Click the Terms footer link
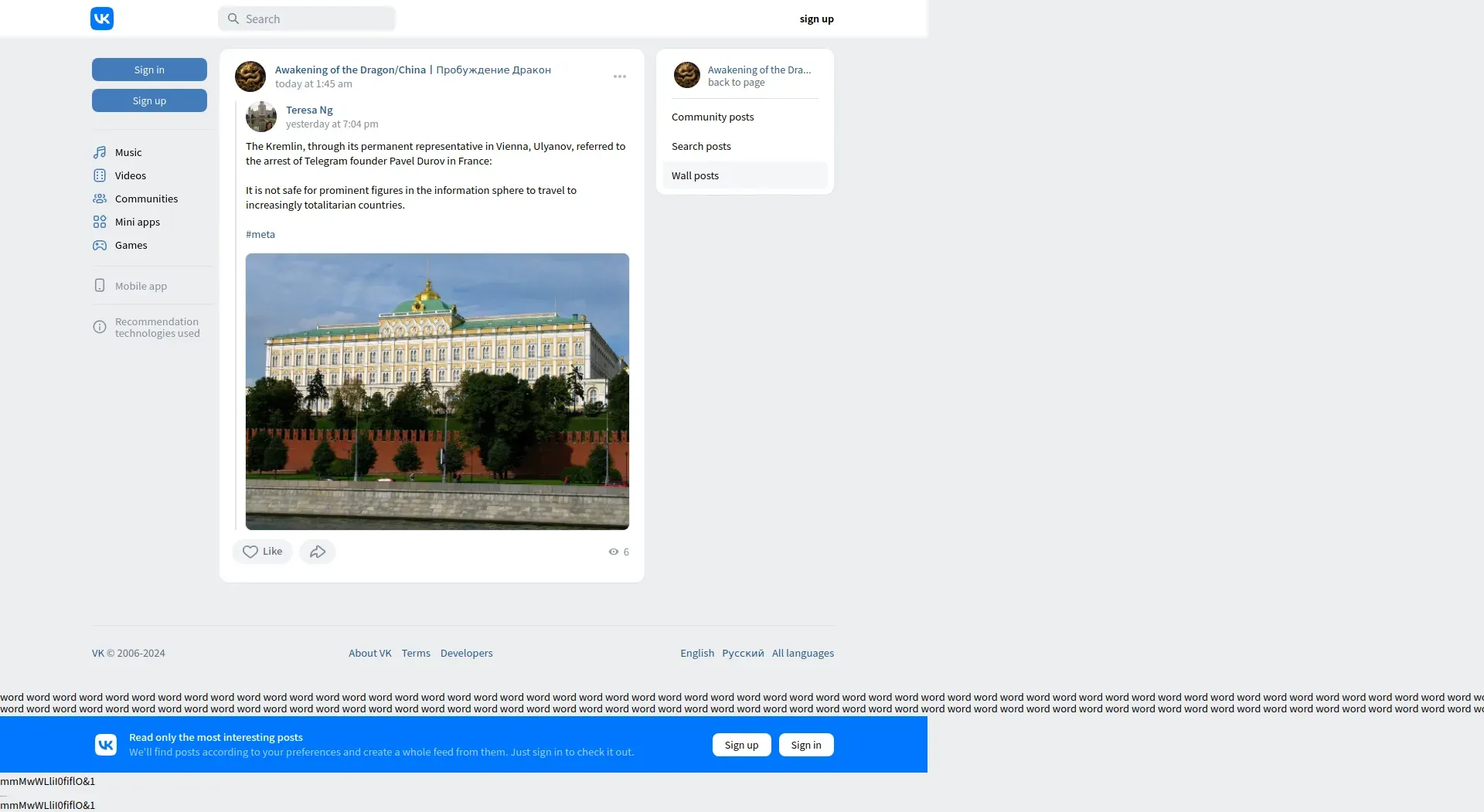 point(416,653)
